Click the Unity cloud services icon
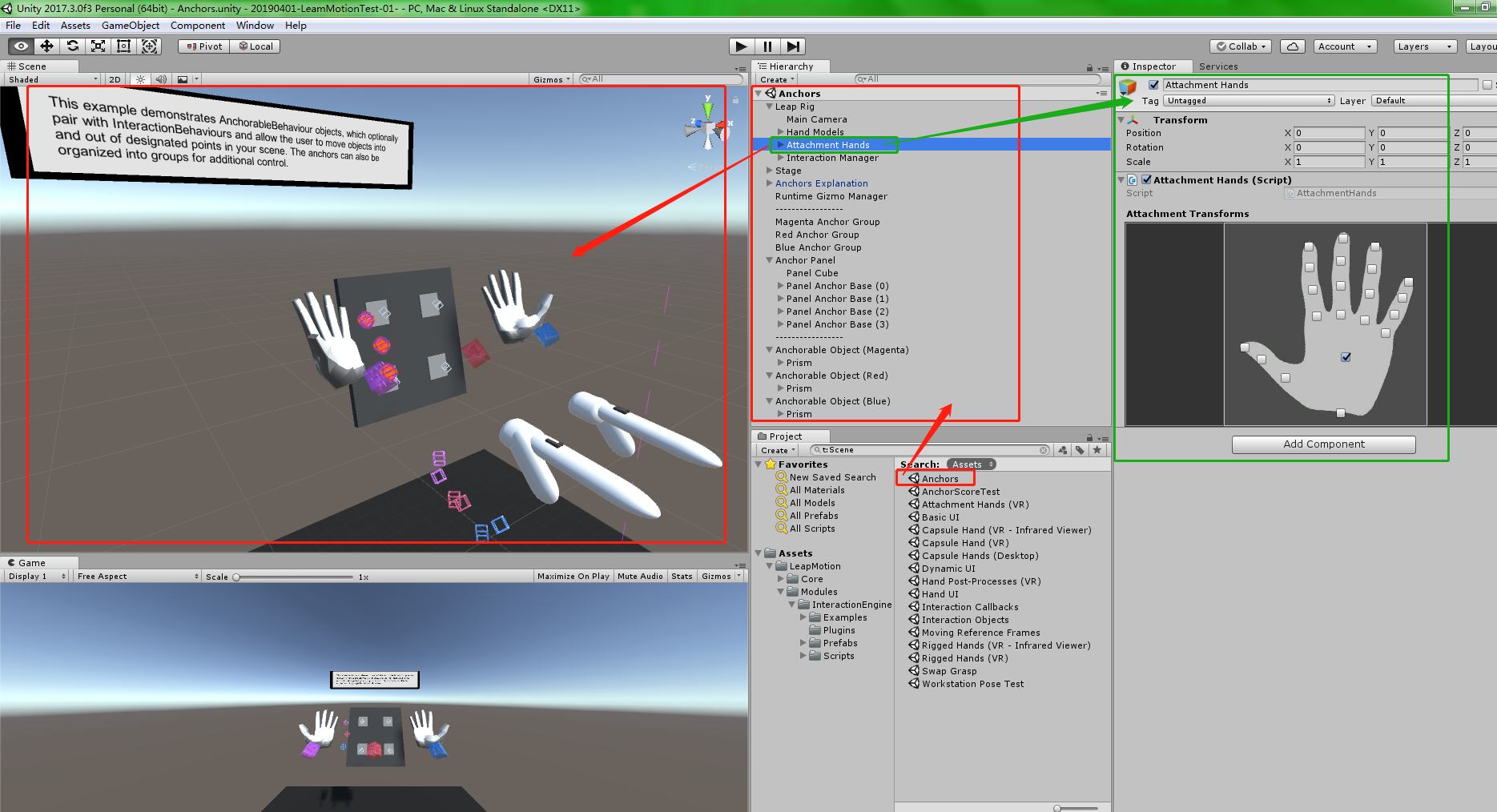 [1292, 46]
